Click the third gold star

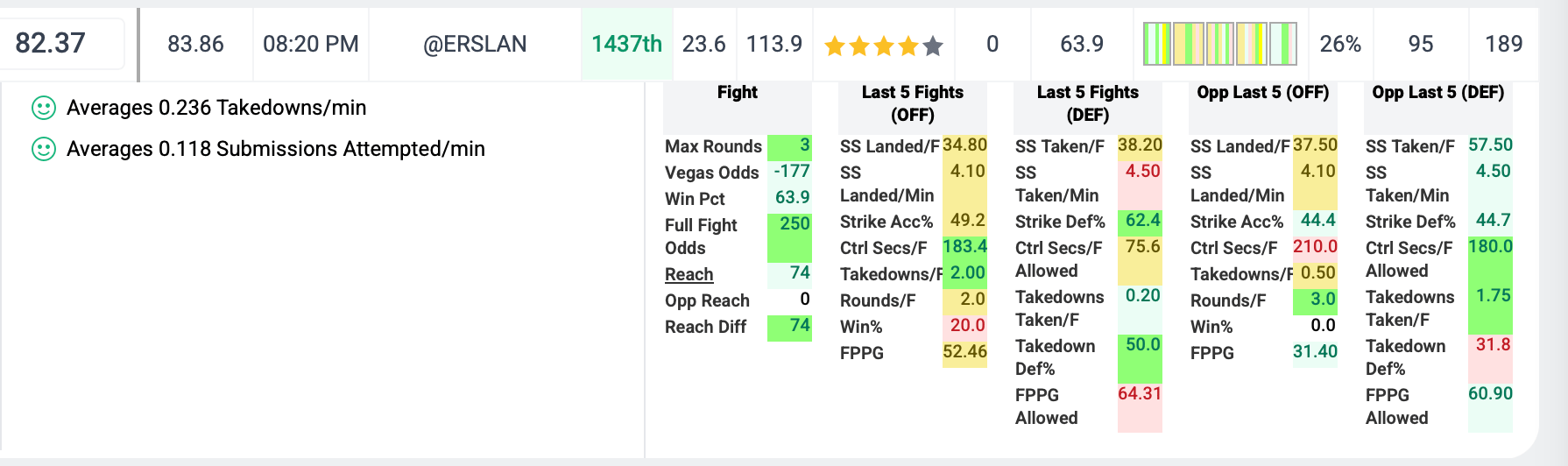pos(884,46)
